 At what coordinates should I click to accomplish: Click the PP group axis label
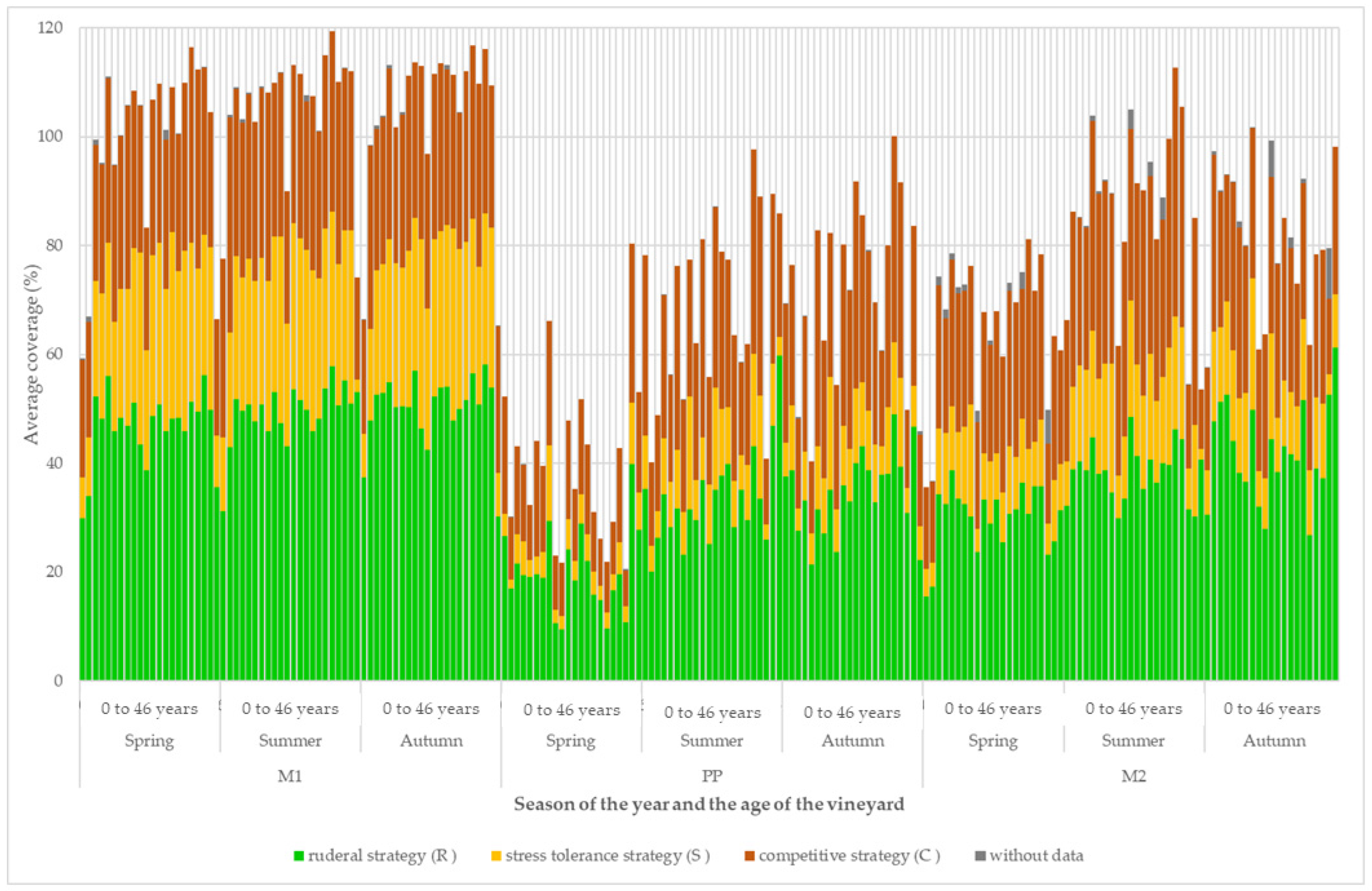tap(712, 776)
